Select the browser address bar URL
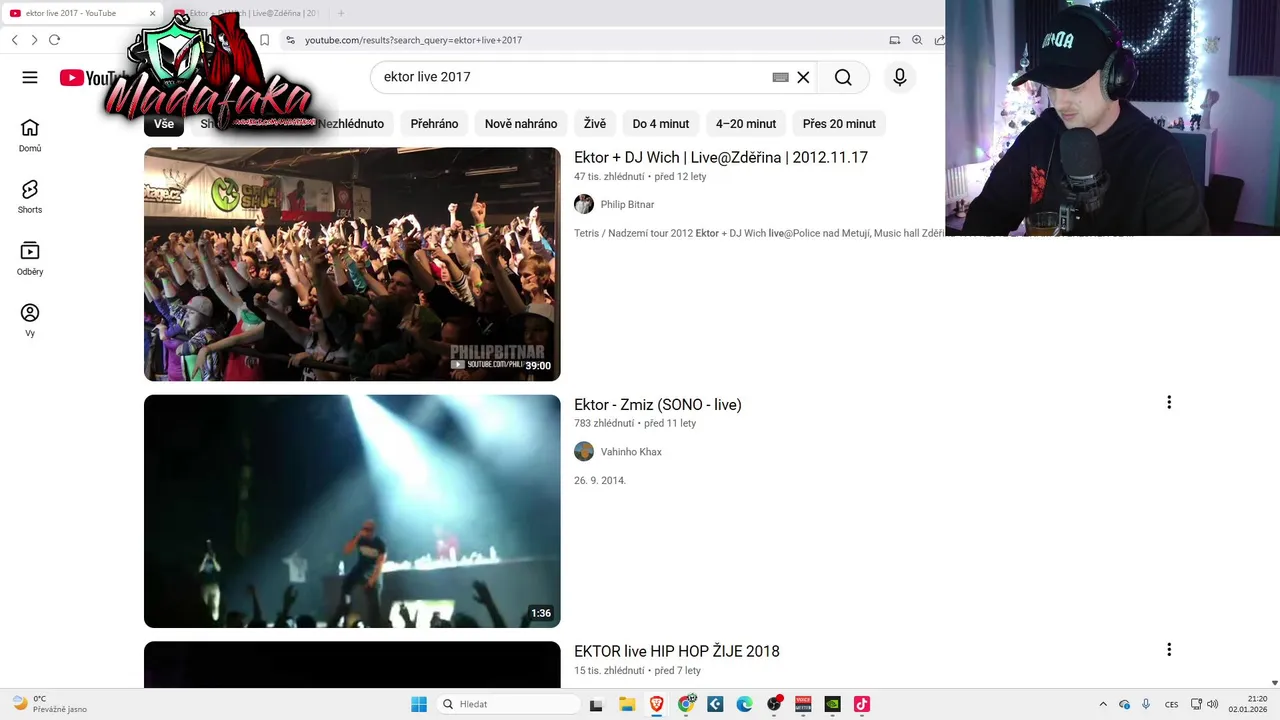Screen dimensions: 1280x720 [x=413, y=40]
